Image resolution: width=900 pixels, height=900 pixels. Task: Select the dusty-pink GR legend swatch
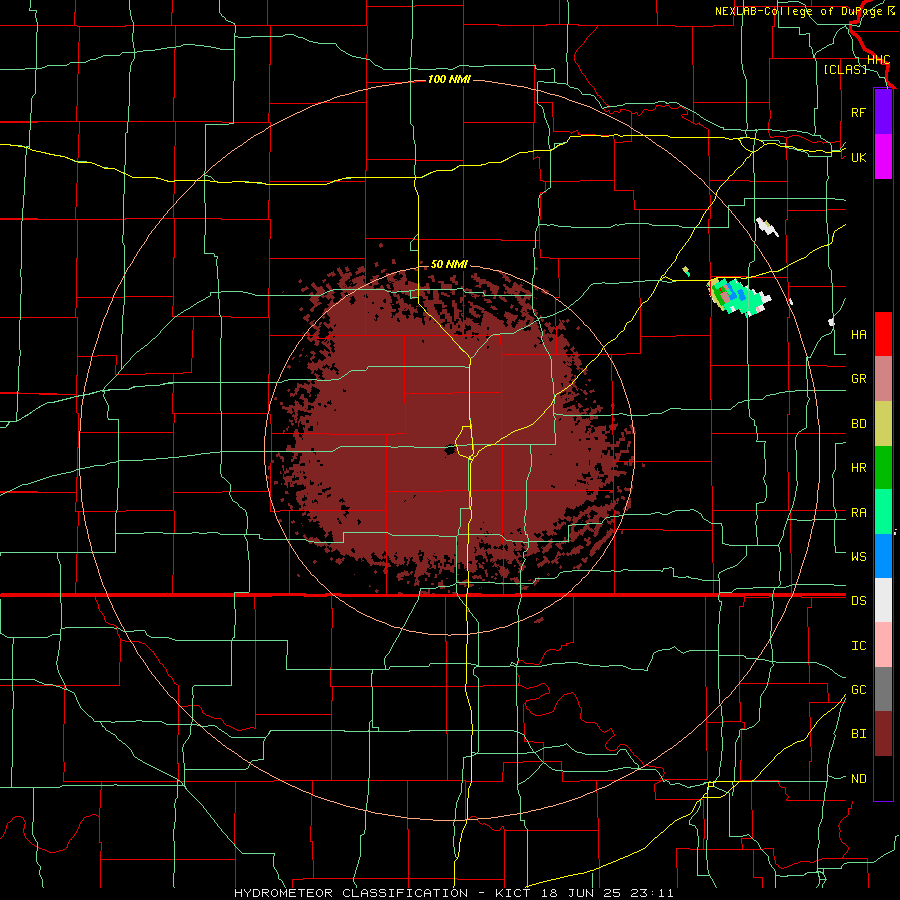click(x=883, y=378)
